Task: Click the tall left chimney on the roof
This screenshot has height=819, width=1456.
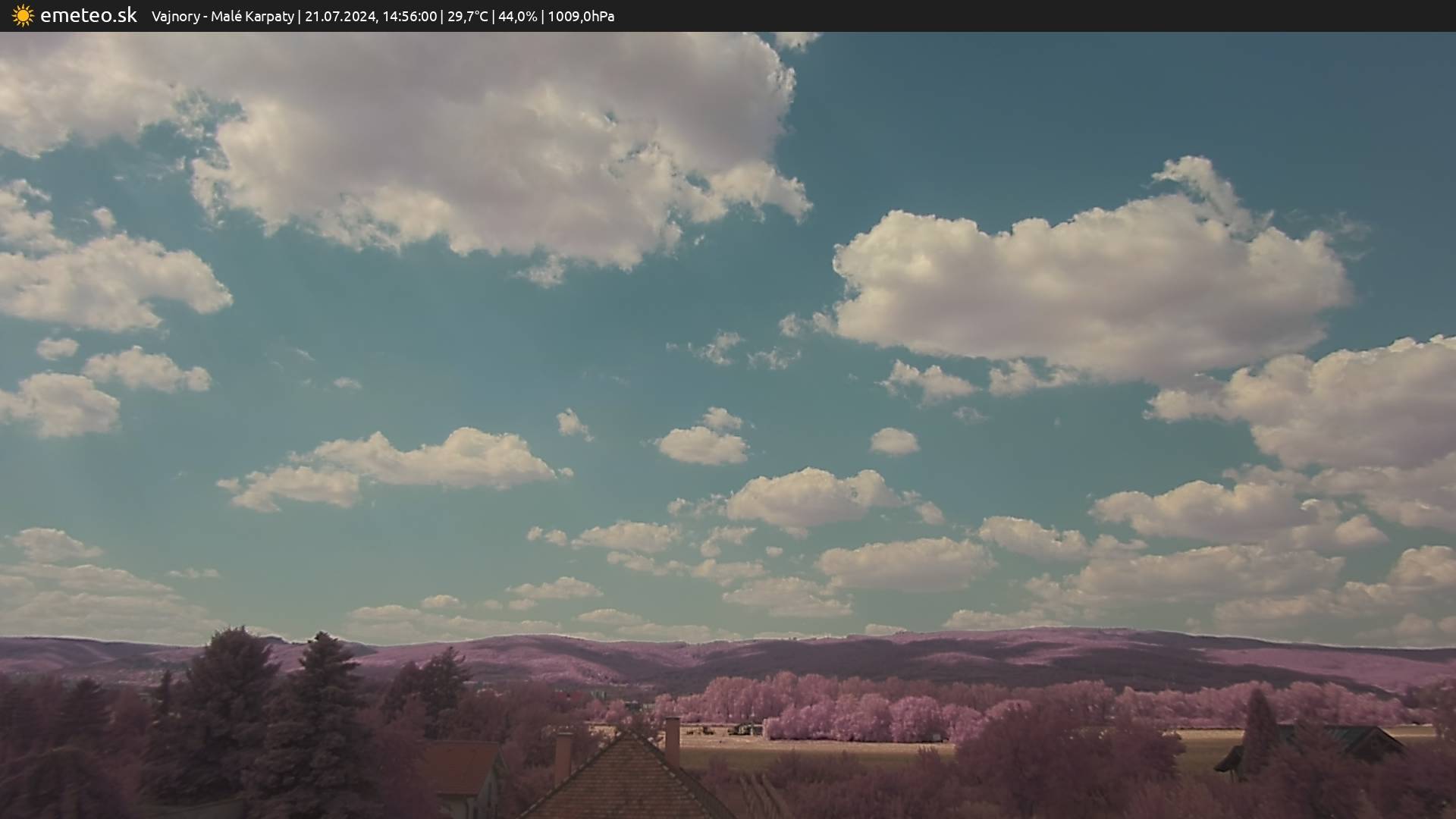Action: (563, 758)
